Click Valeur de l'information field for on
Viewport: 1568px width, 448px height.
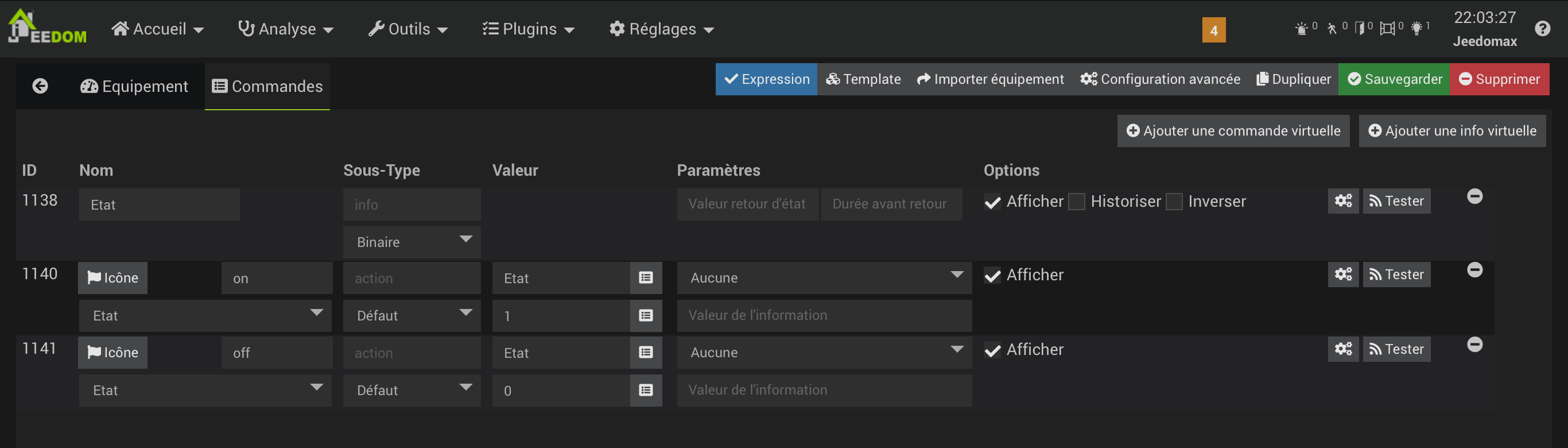pos(824,316)
